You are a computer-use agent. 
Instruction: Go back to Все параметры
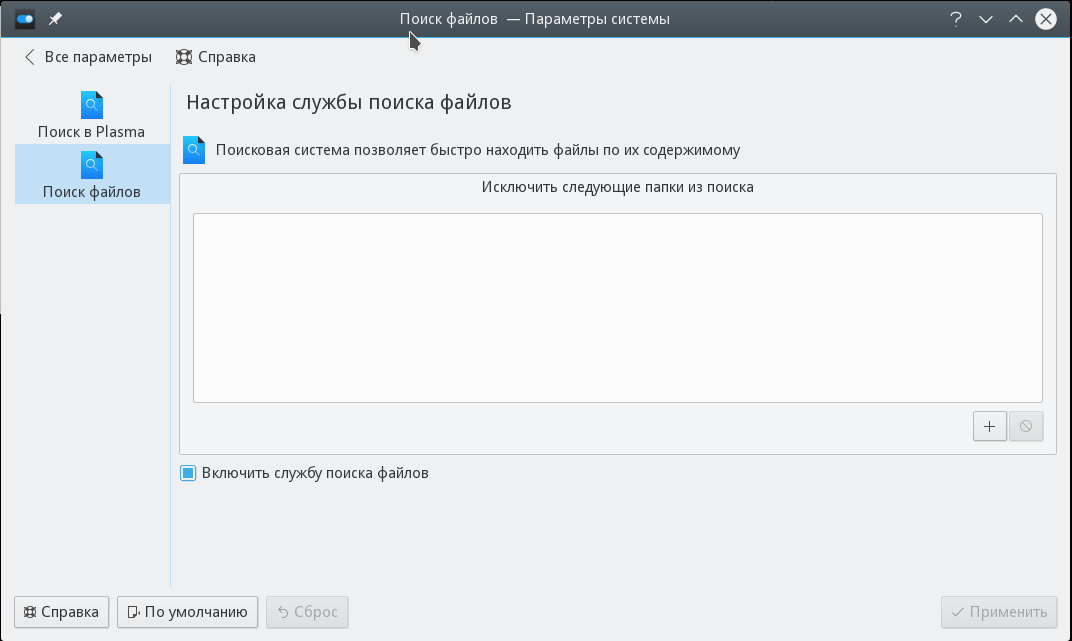point(87,57)
